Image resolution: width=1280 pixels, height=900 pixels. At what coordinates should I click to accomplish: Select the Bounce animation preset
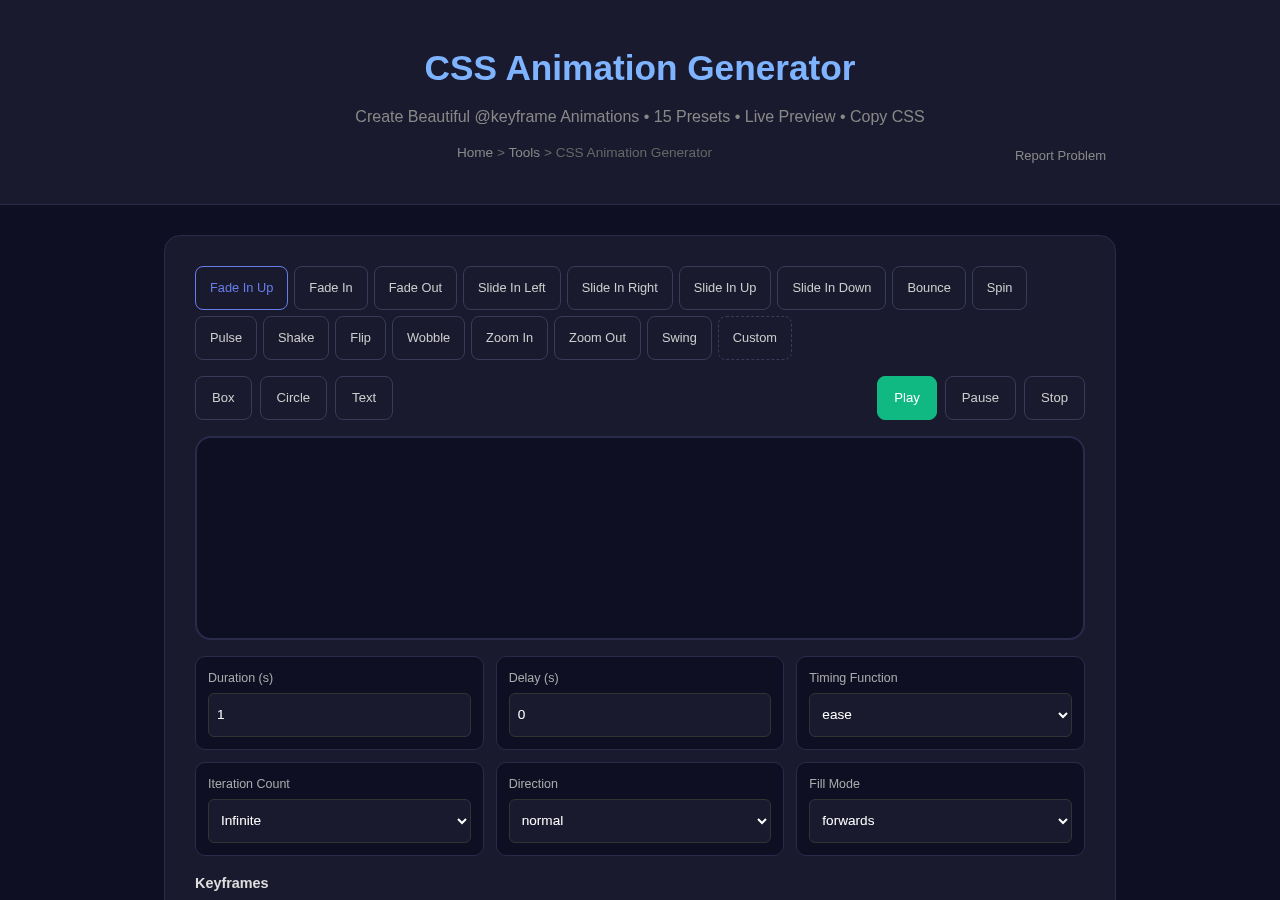pos(929,288)
